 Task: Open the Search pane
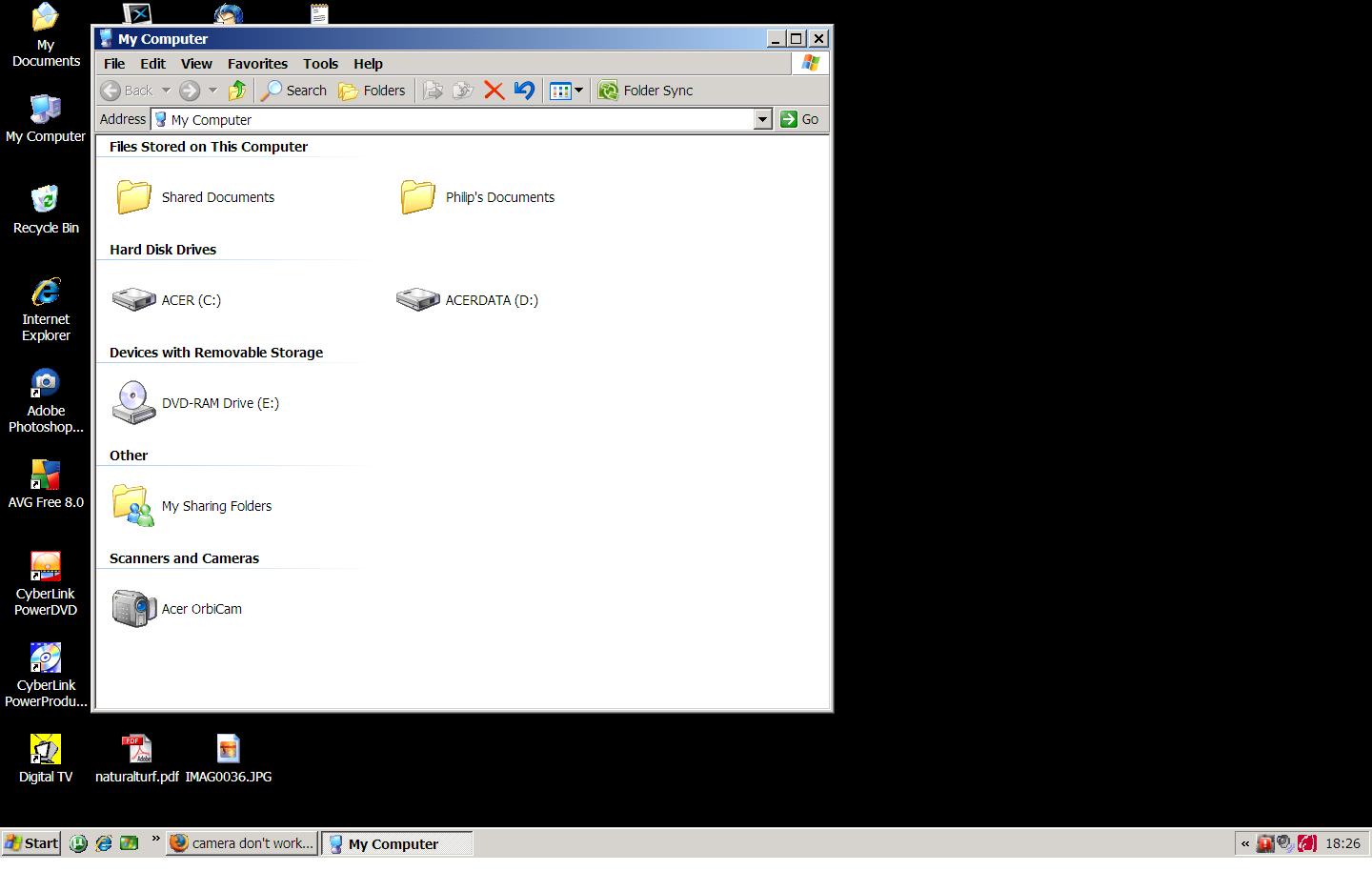click(294, 91)
